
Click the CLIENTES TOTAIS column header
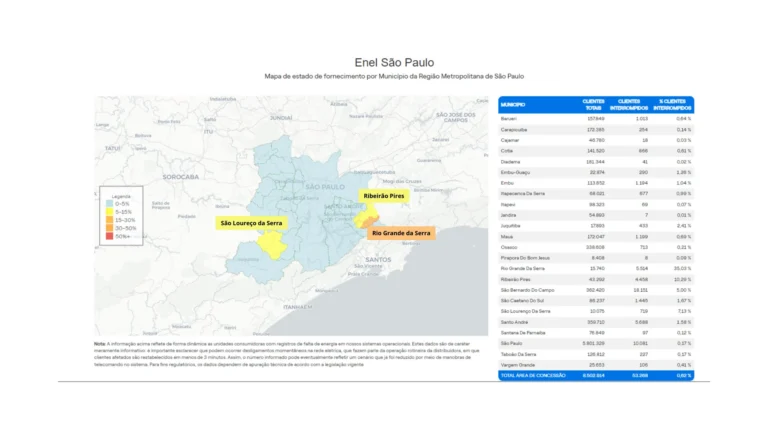pos(592,104)
